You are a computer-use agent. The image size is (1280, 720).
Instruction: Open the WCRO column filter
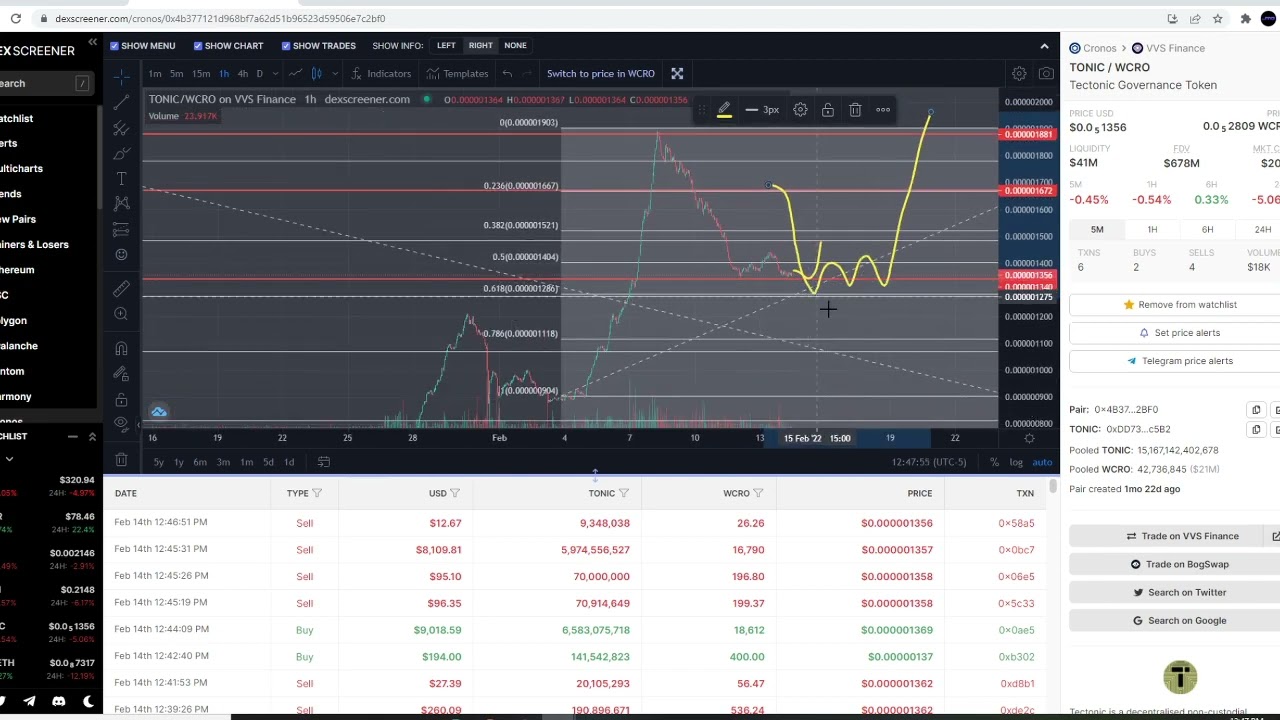(758, 493)
